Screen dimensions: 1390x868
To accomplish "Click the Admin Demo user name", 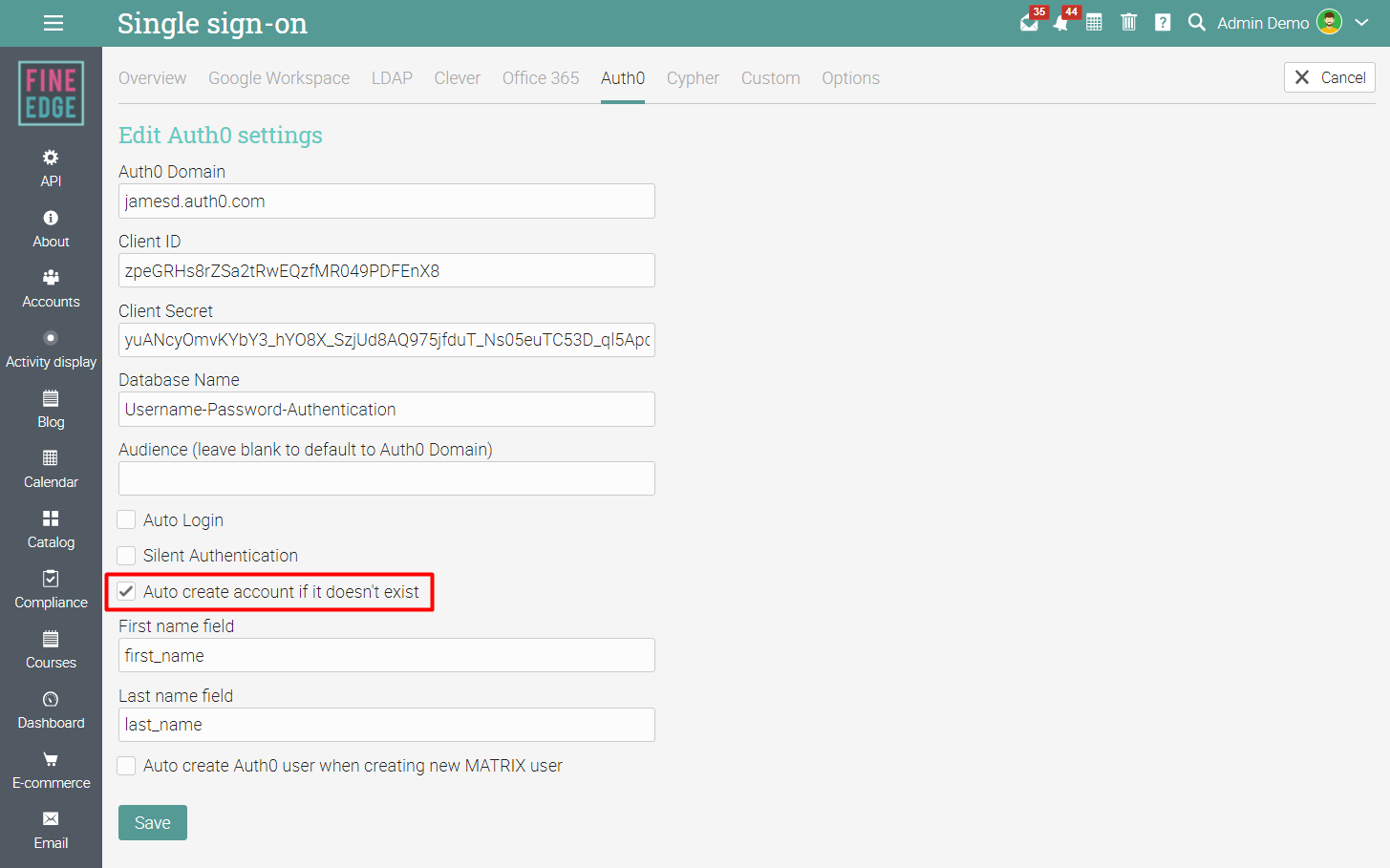I will 1263,23.
